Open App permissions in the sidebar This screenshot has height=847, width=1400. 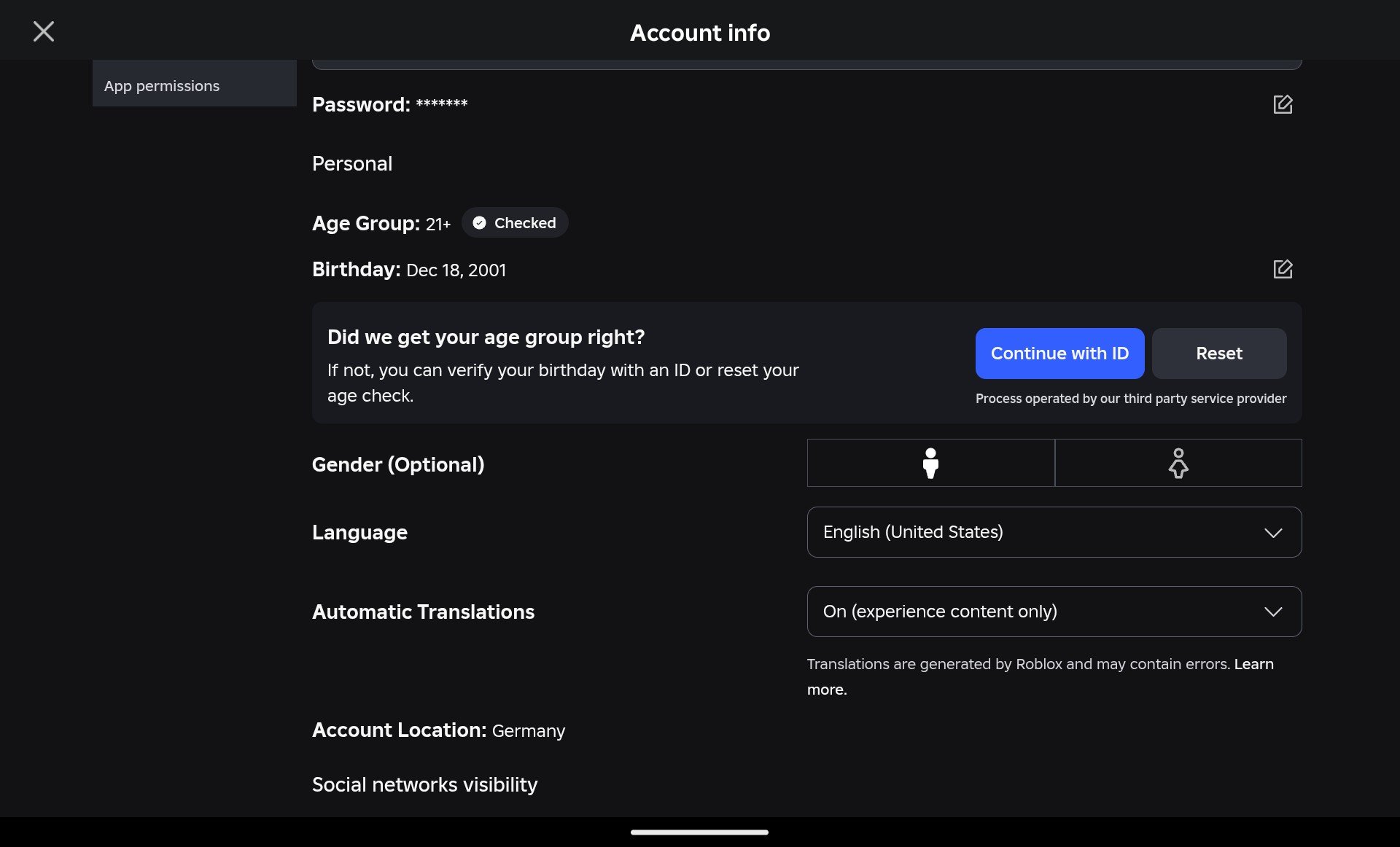(x=195, y=86)
